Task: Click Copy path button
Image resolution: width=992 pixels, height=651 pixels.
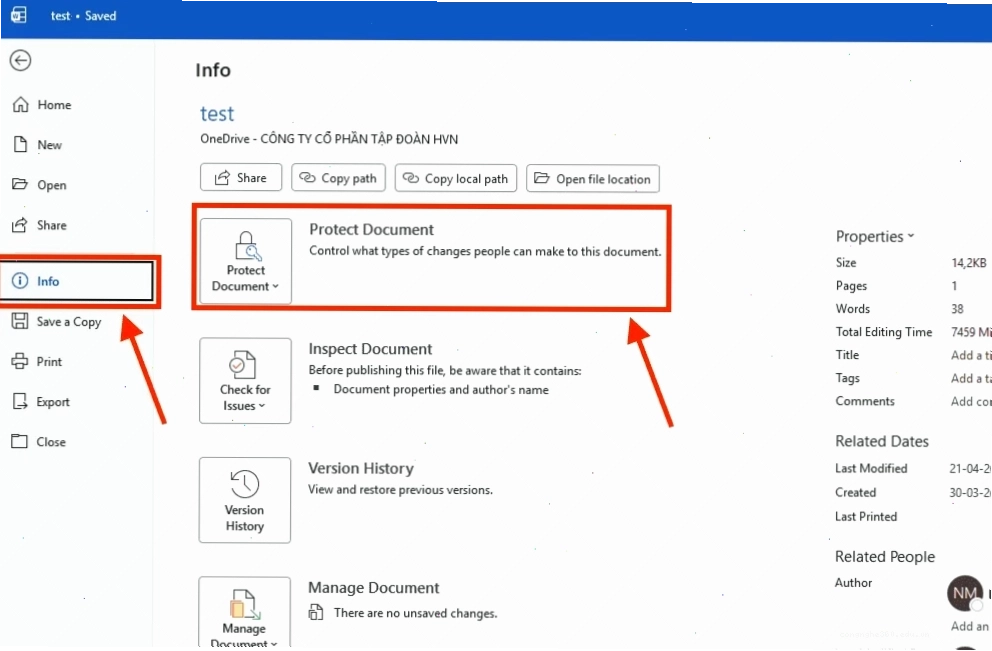Action: pos(338,178)
